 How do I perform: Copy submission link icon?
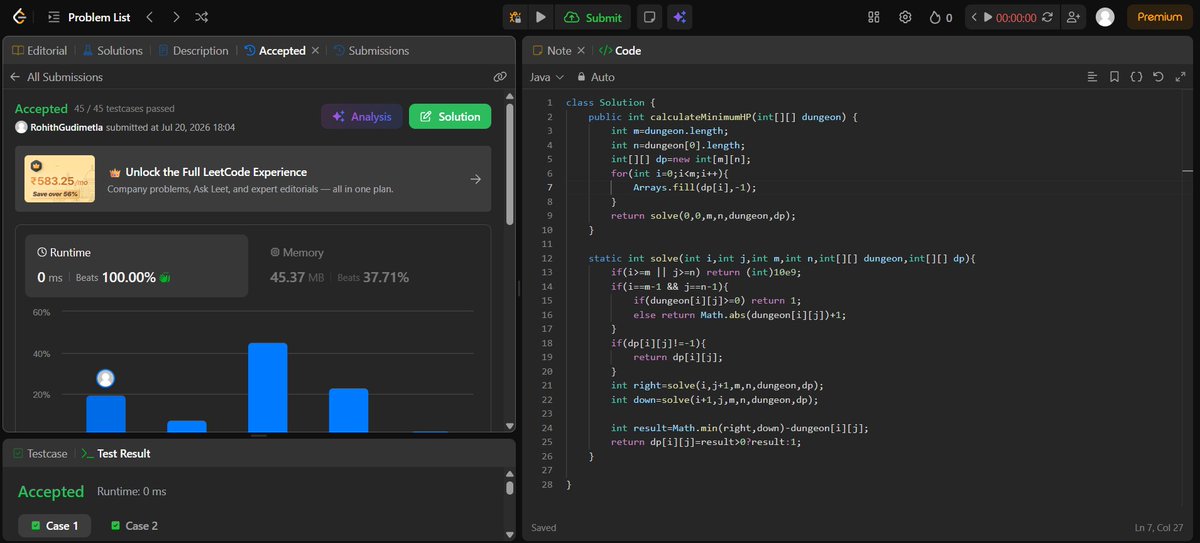[x=499, y=77]
